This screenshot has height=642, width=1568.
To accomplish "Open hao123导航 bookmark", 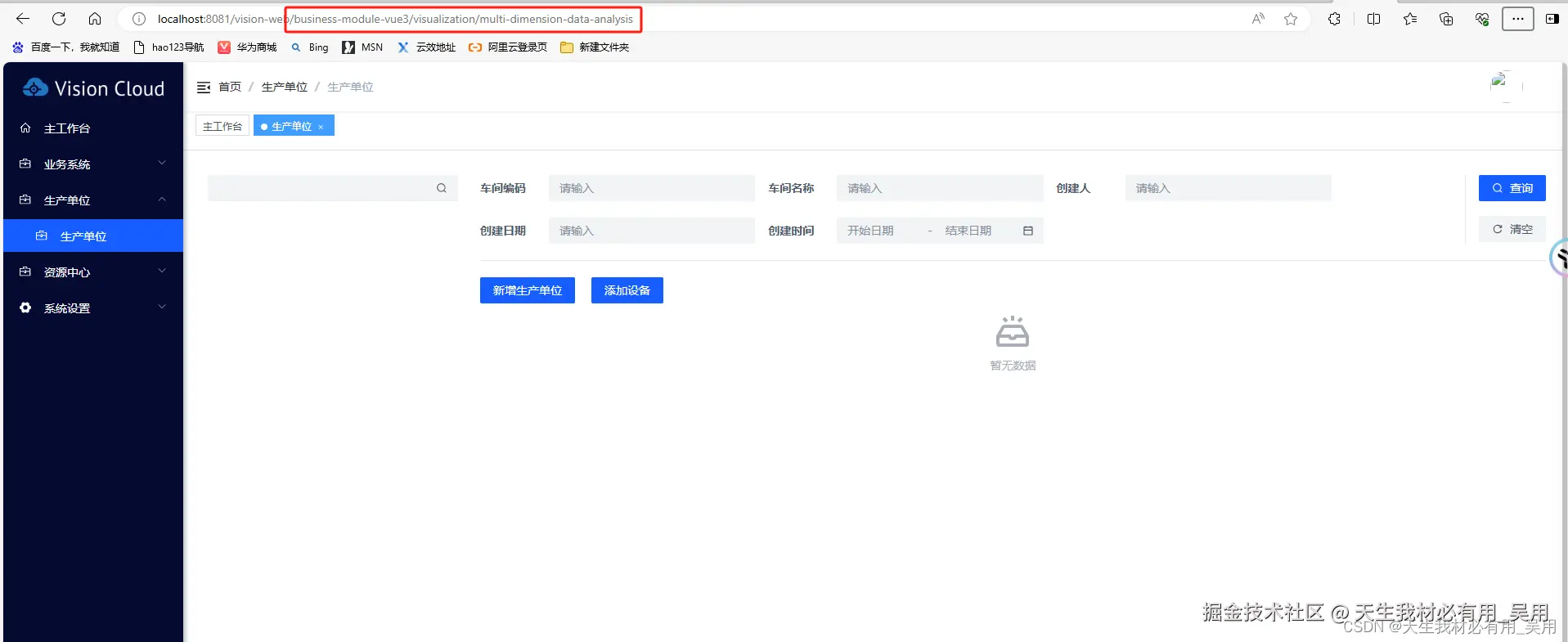I will [x=168, y=47].
